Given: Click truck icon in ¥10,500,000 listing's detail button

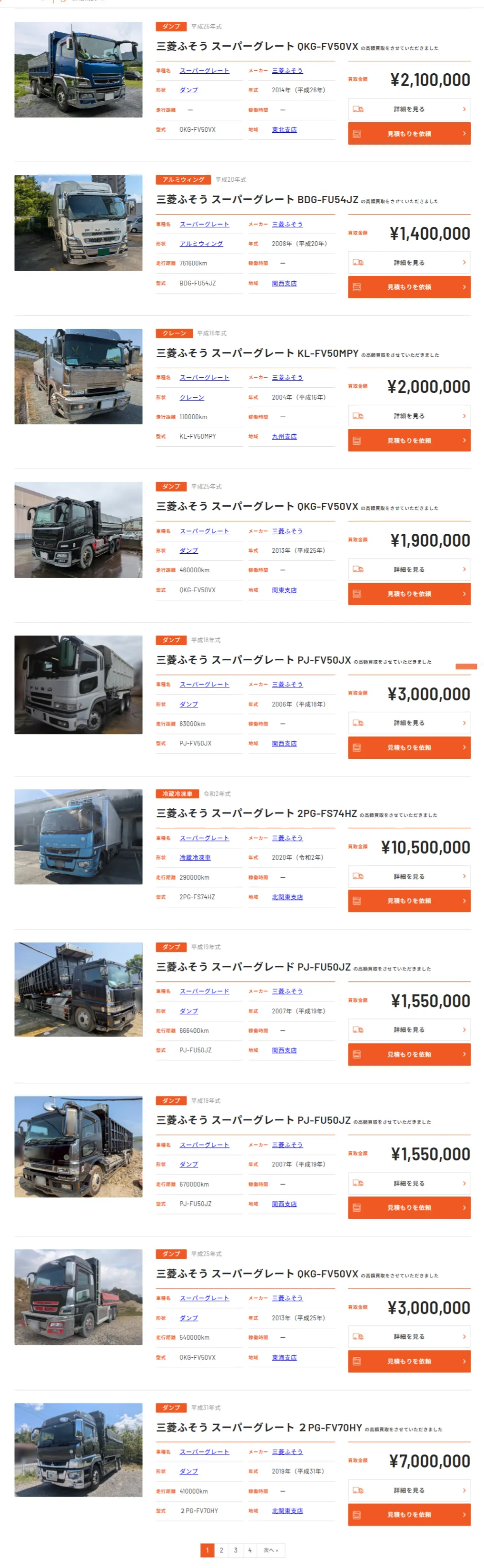Looking at the screenshot, I should (x=358, y=876).
